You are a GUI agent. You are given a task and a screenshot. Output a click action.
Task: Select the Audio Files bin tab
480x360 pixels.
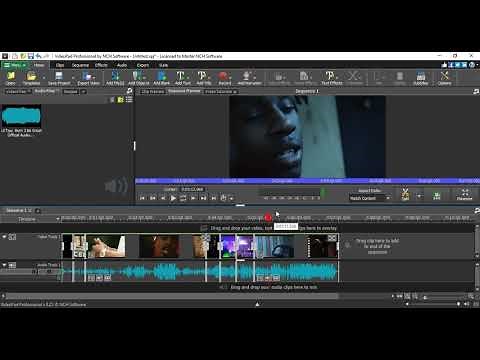46,91
